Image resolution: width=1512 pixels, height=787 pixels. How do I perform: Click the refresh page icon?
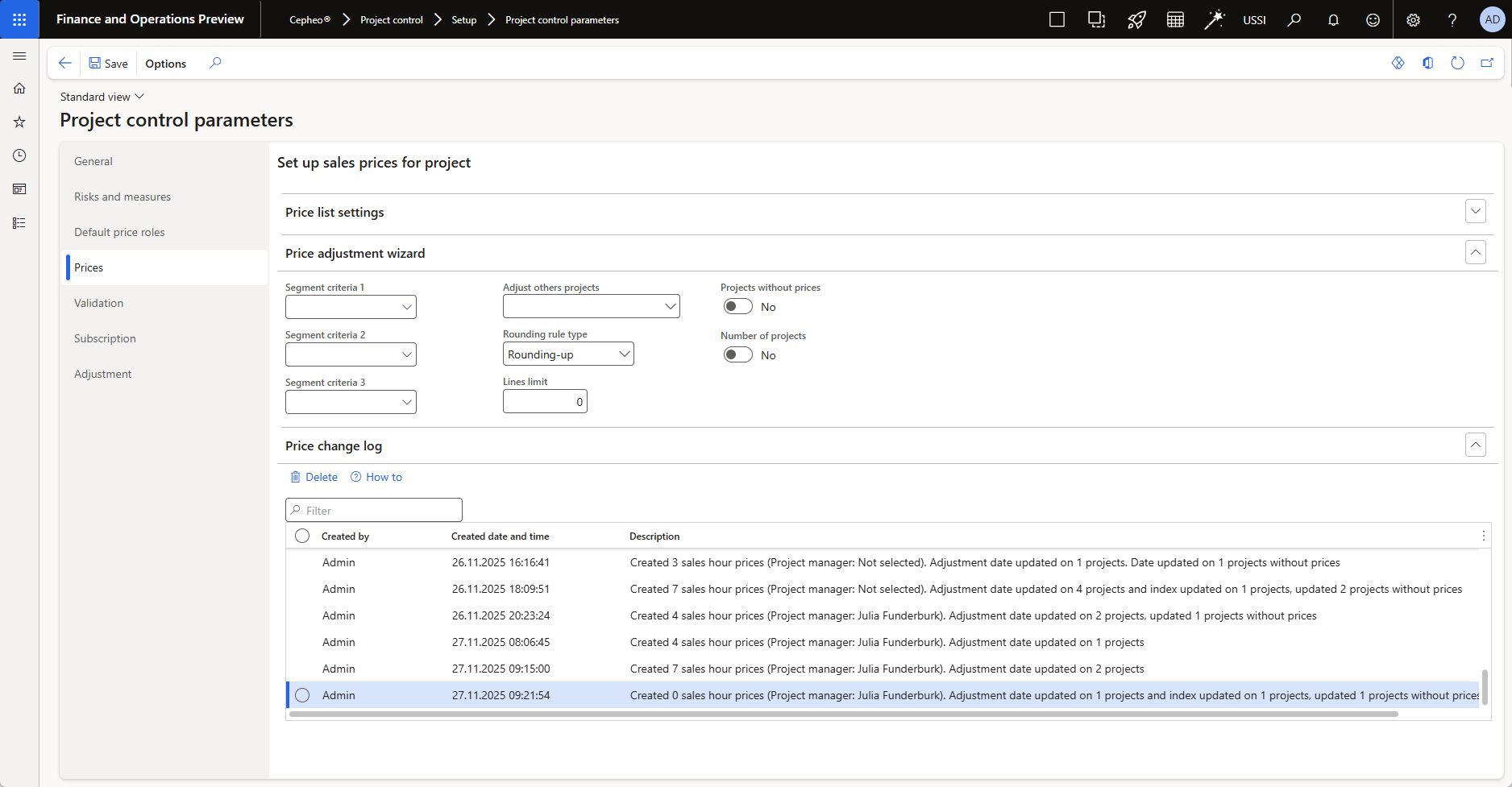[1457, 63]
